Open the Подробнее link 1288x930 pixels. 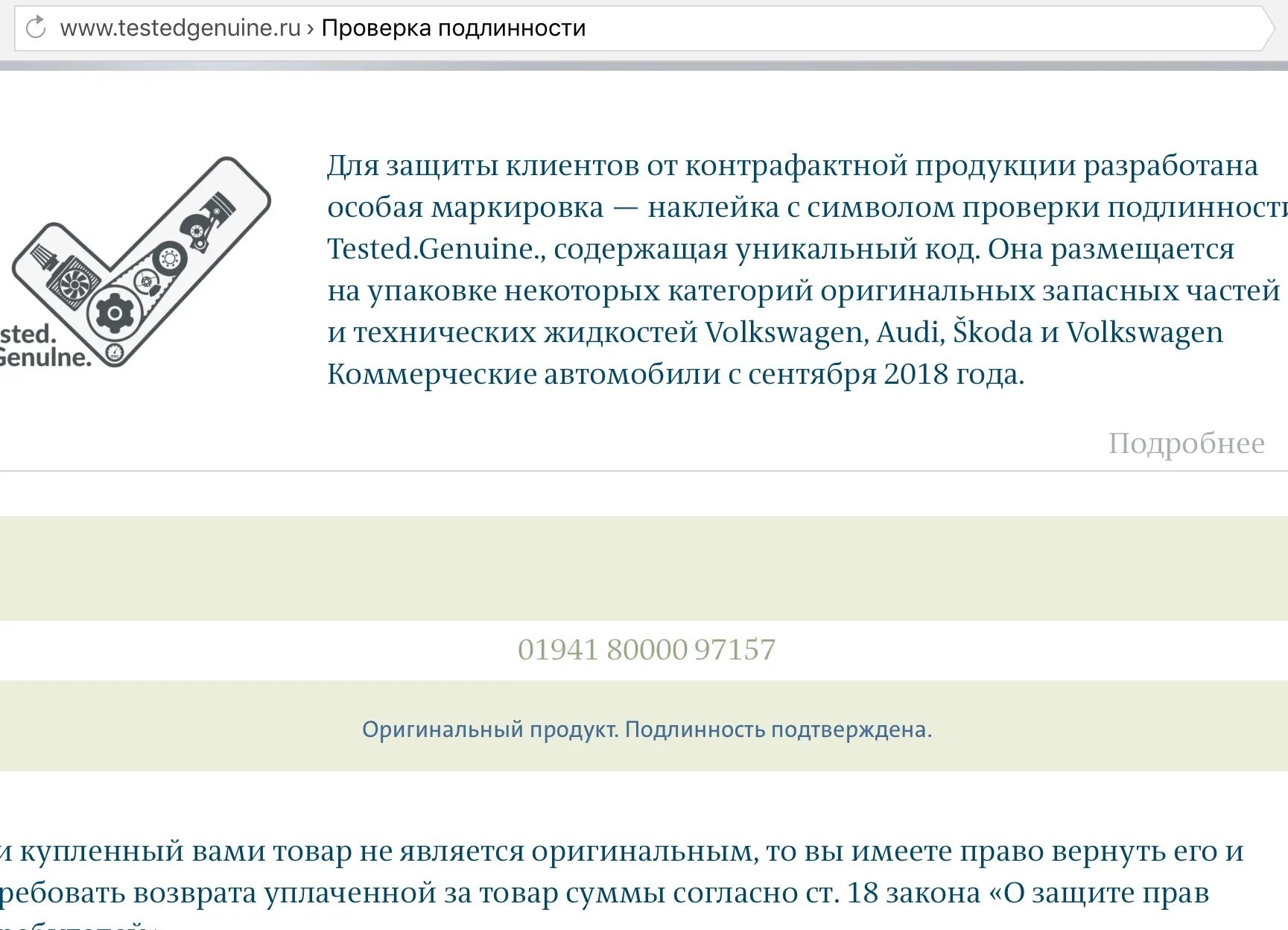coord(1187,443)
